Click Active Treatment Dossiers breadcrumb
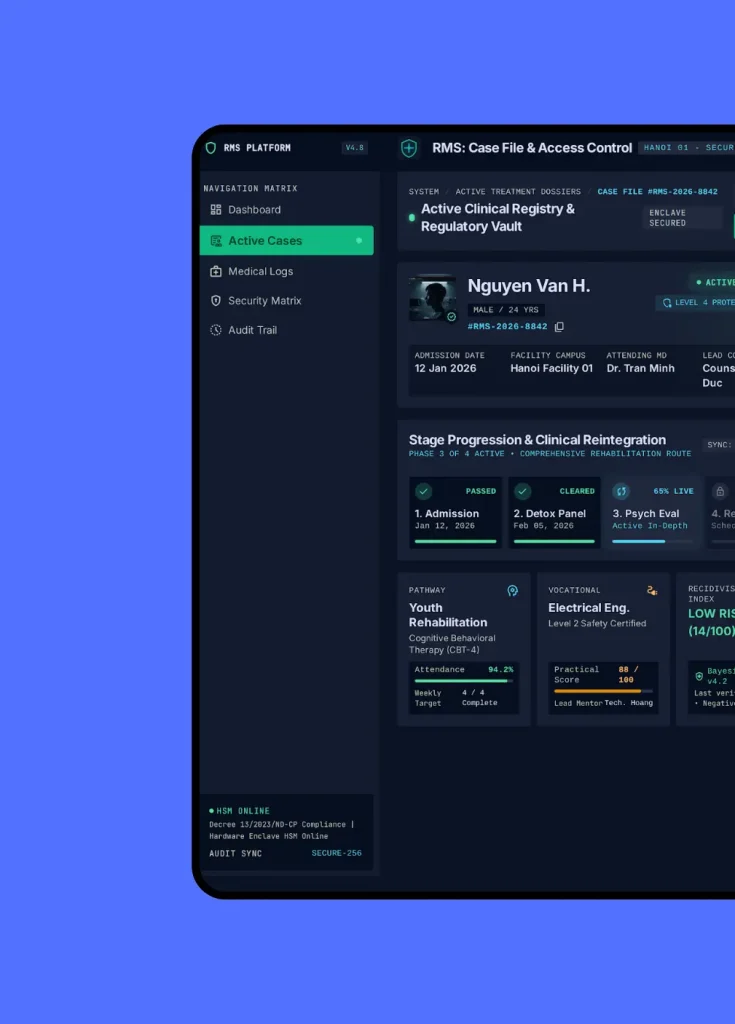Image resolution: width=735 pixels, height=1024 pixels. point(518,192)
